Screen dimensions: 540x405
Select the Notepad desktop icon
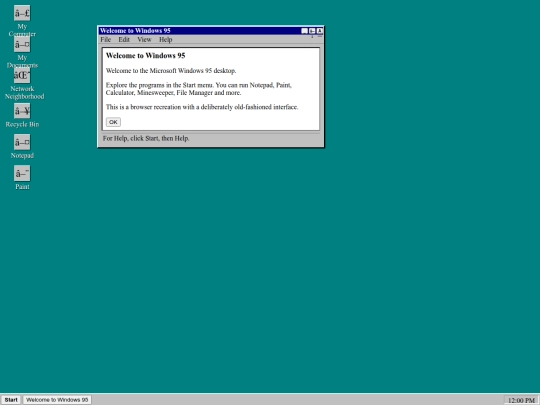pyautogui.click(x=22, y=147)
